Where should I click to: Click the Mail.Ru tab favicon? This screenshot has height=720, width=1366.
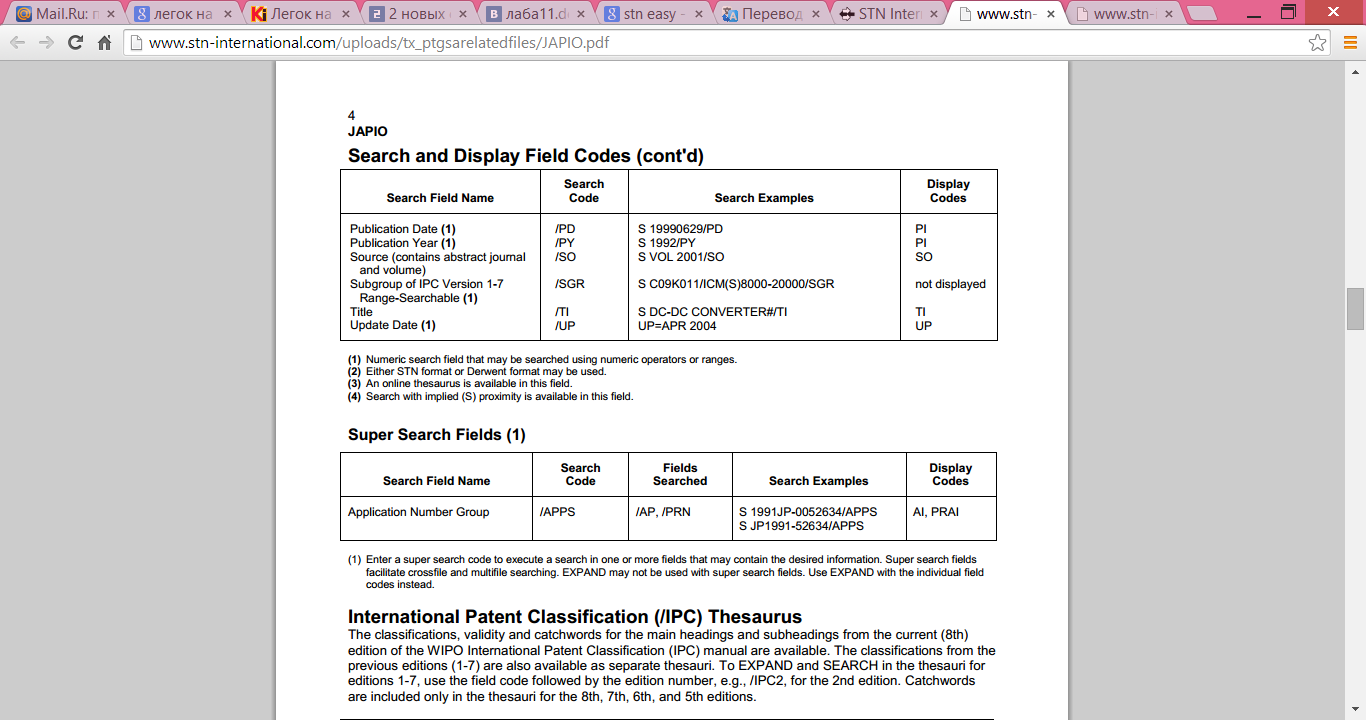coord(24,14)
